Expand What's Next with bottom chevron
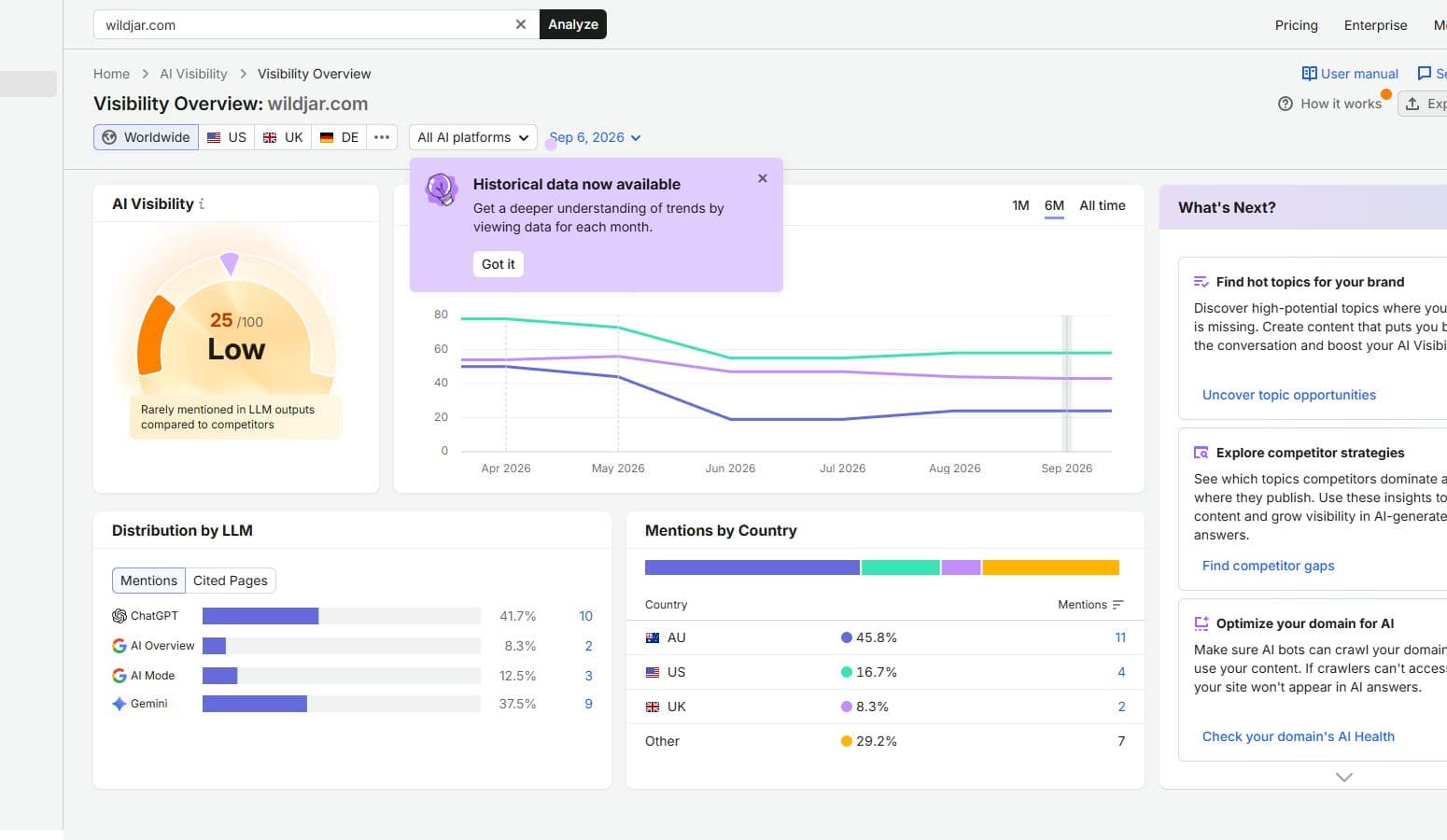 pyautogui.click(x=1344, y=777)
